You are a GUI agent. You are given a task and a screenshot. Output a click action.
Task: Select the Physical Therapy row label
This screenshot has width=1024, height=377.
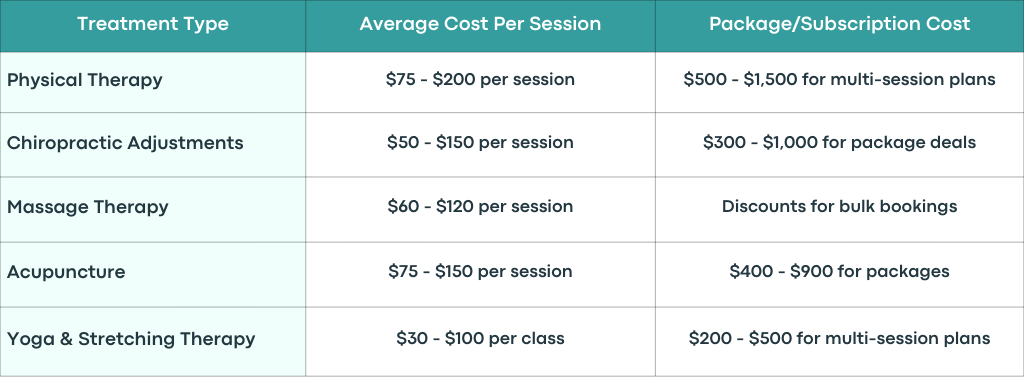pyautogui.click(x=84, y=80)
